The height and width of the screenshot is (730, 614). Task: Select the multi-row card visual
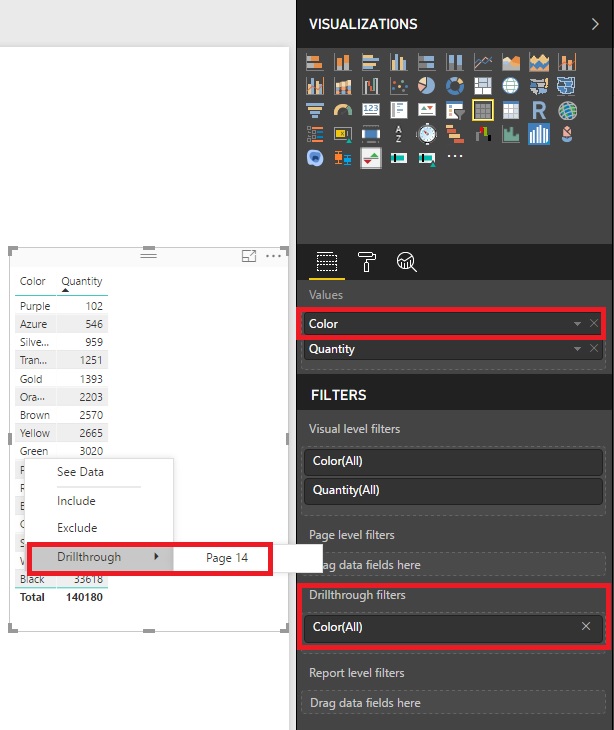point(399,110)
